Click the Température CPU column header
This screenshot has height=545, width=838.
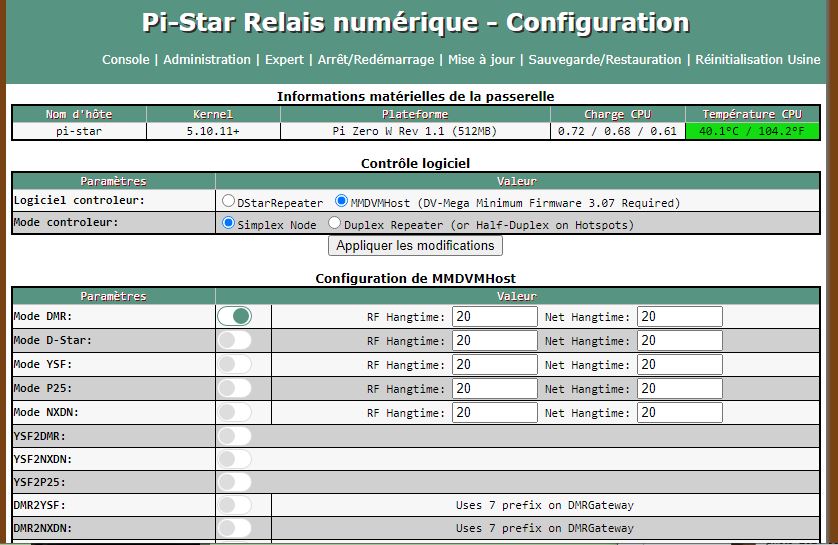coord(752,114)
